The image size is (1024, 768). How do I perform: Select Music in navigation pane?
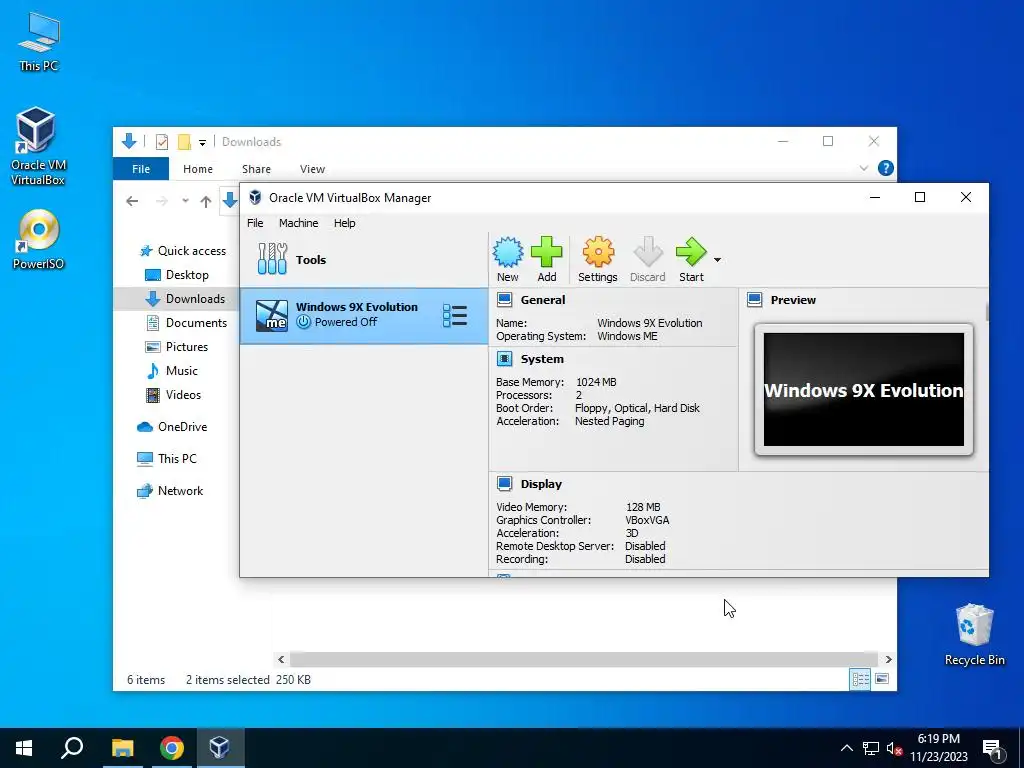tap(171, 371)
